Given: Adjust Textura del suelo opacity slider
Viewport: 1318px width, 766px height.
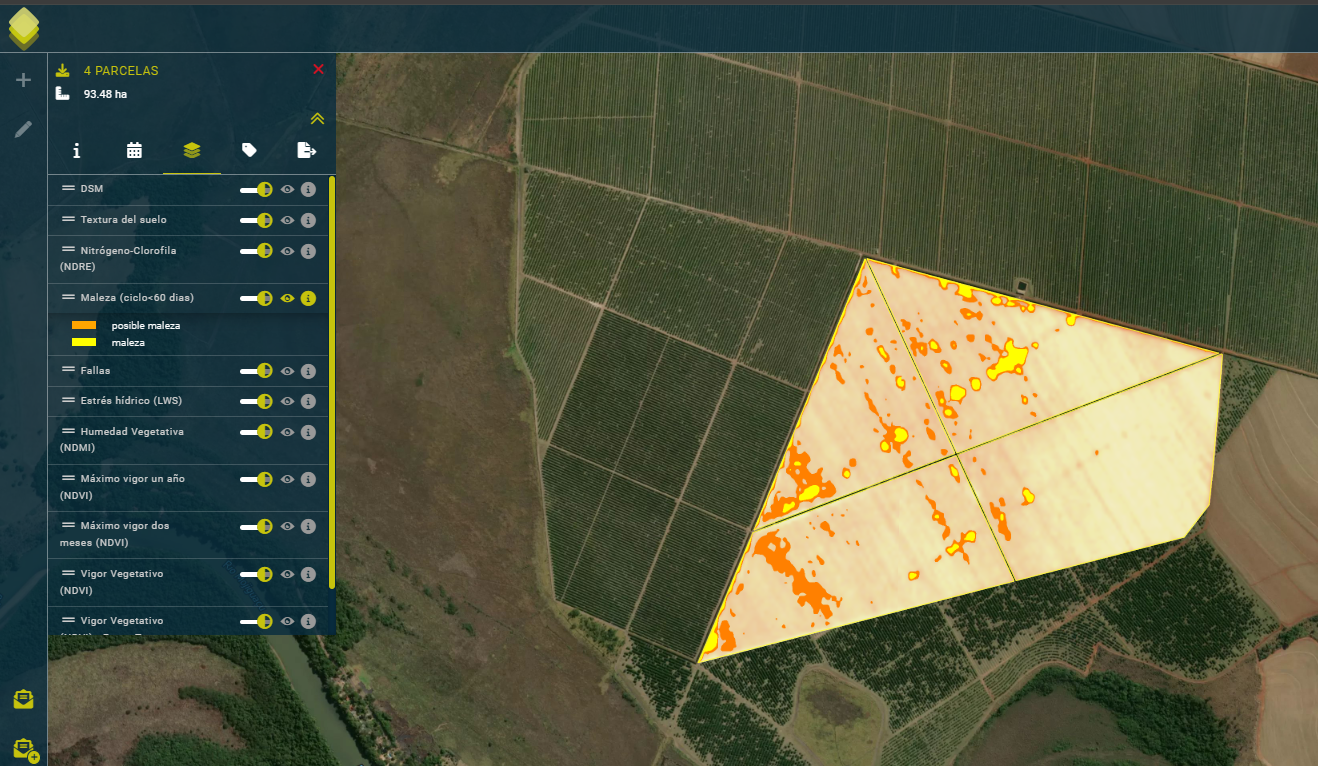Looking at the screenshot, I should coord(256,220).
